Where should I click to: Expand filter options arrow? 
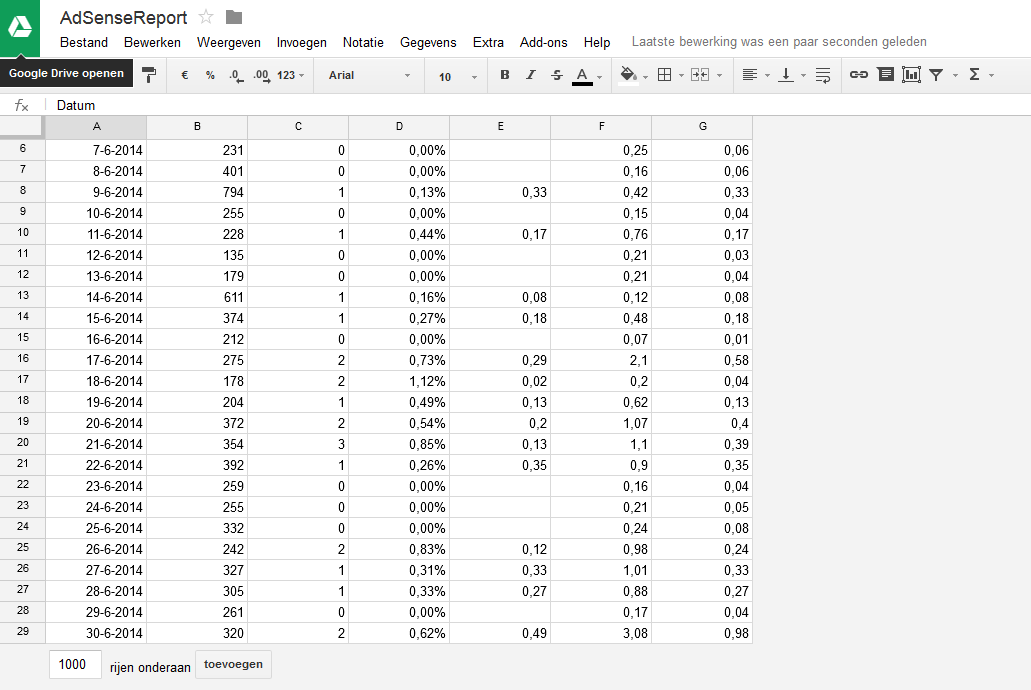click(x=955, y=76)
